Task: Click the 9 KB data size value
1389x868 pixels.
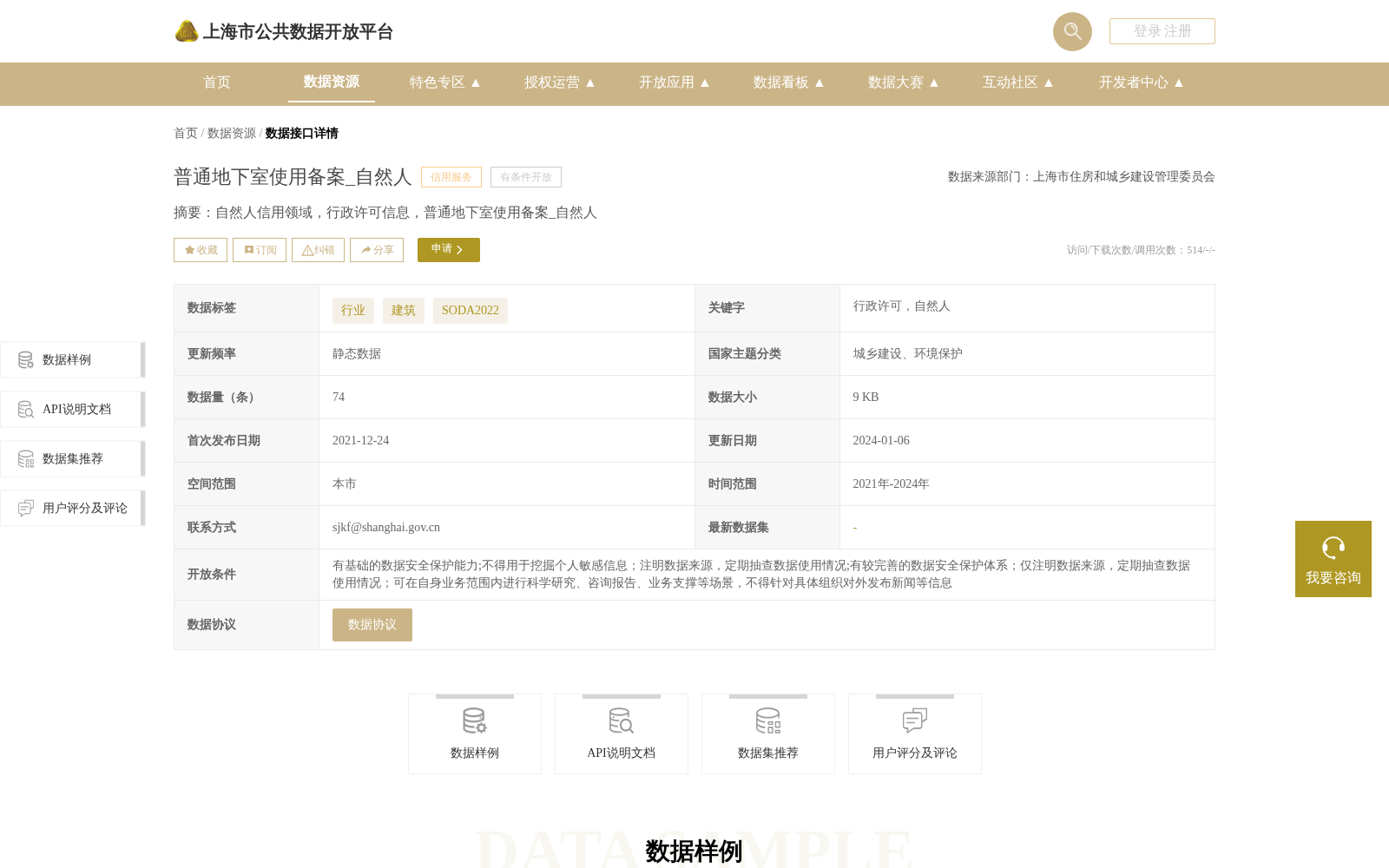Action: coord(866,397)
